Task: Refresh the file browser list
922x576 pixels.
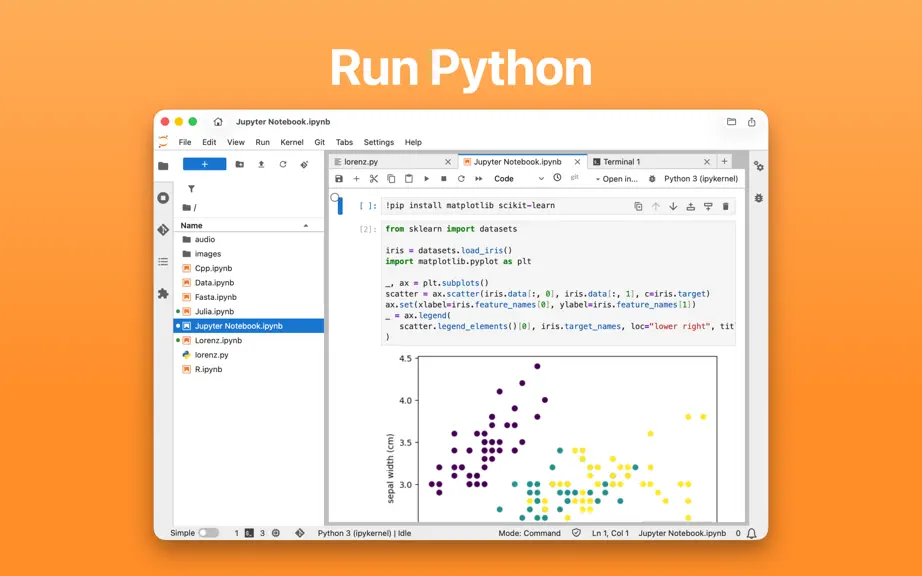Action: [283, 165]
